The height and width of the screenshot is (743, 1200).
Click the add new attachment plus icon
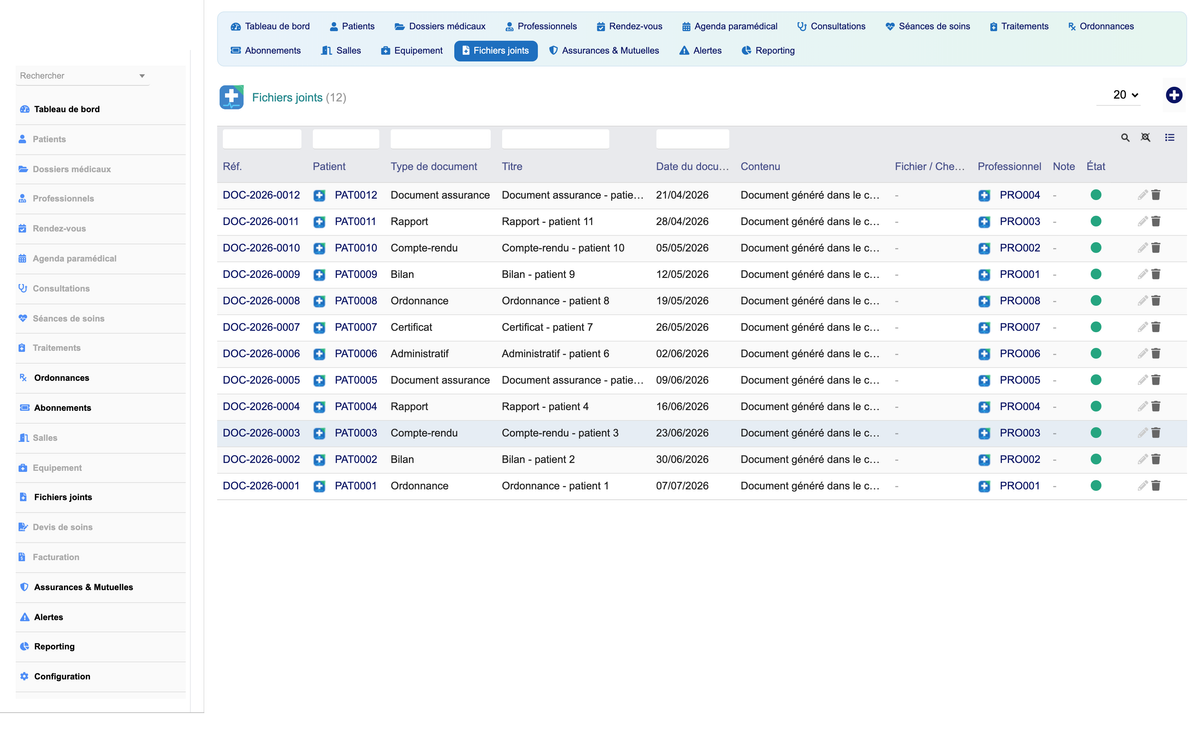coord(1174,95)
